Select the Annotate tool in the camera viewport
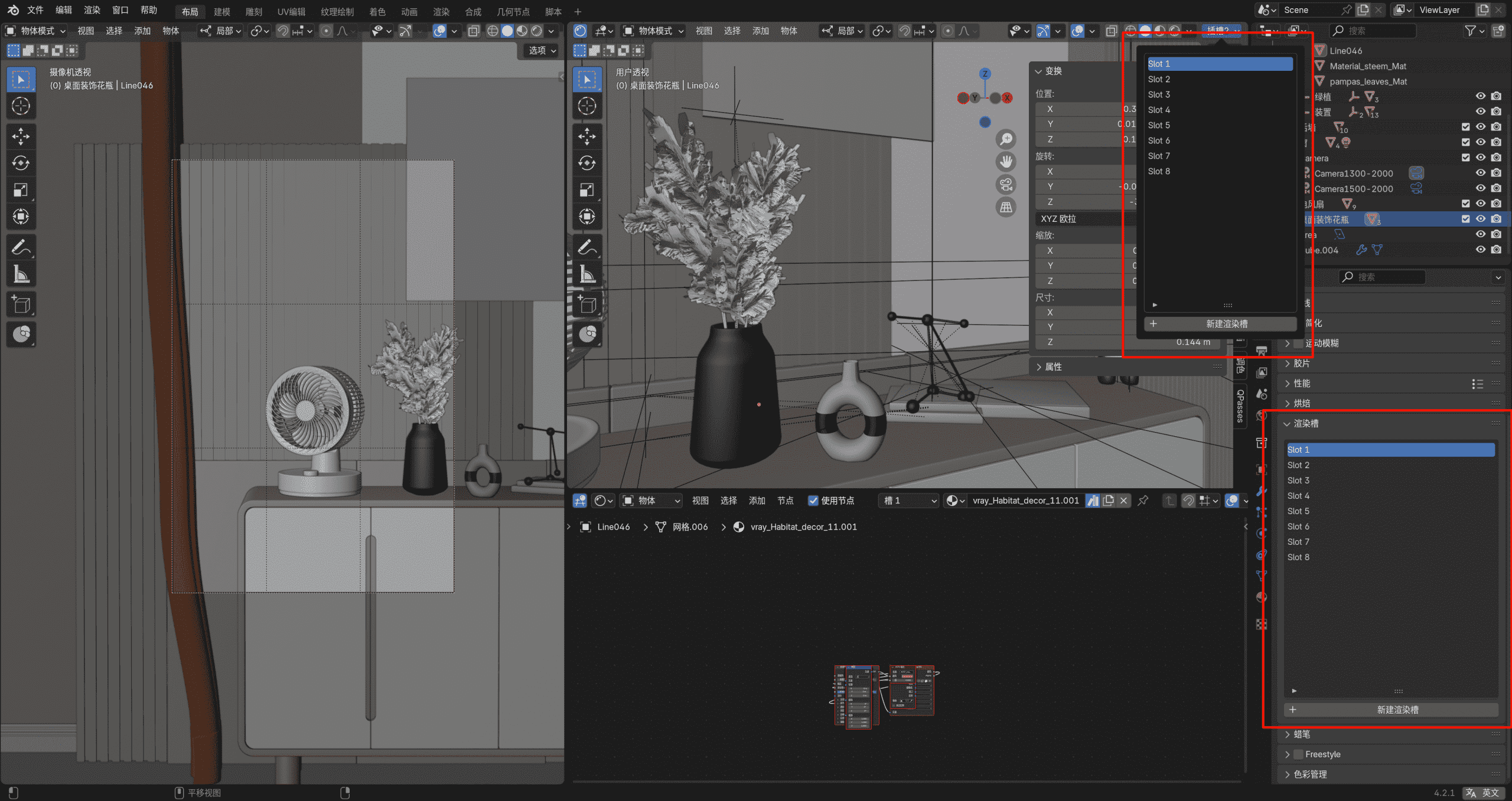Viewport: 1512px width, 801px height. tap(21, 247)
